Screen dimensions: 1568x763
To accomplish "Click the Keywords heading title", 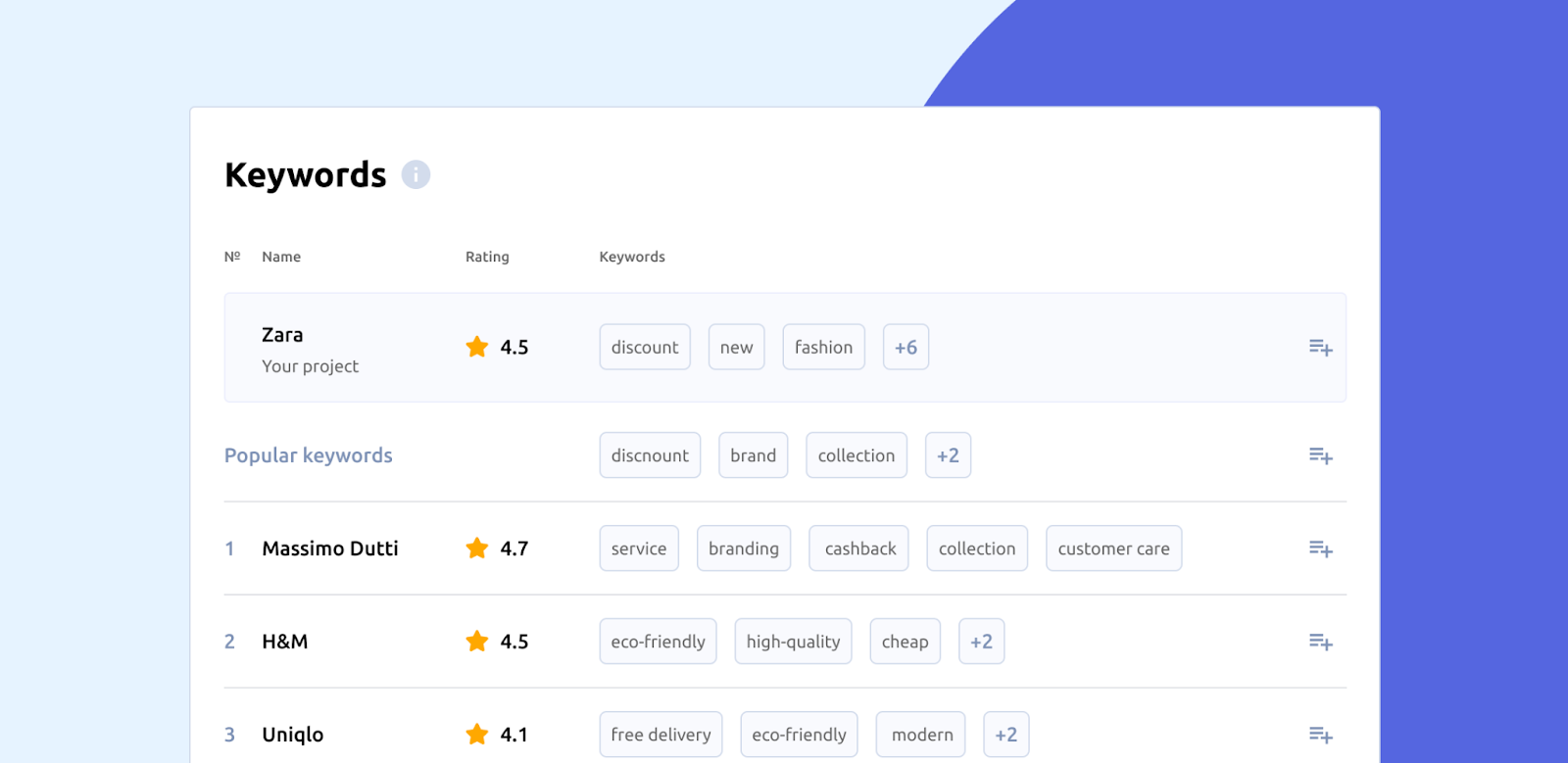I will [306, 174].
